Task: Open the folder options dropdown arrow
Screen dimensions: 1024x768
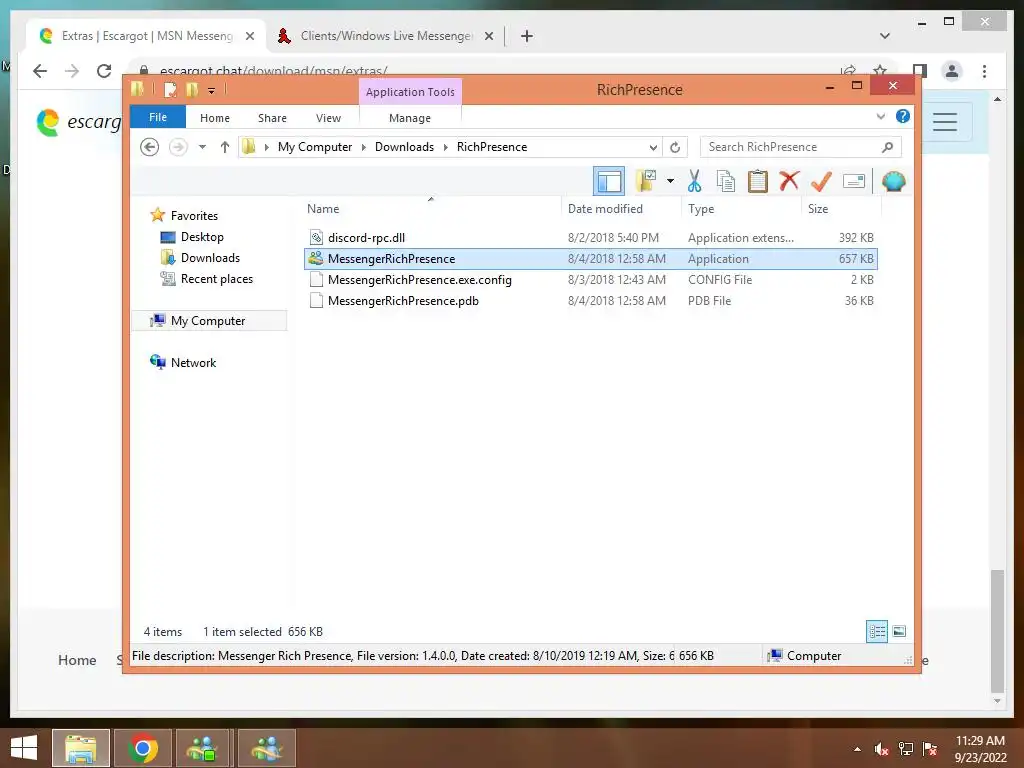Action: coord(670,181)
